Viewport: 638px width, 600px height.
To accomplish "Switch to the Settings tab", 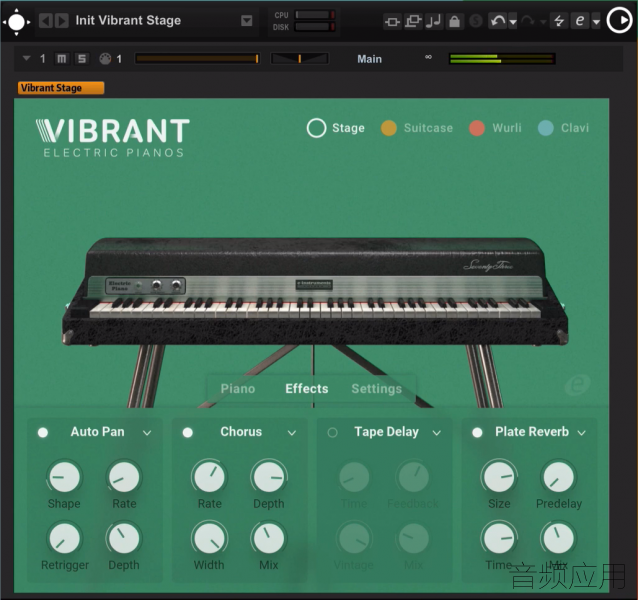I will (376, 388).
